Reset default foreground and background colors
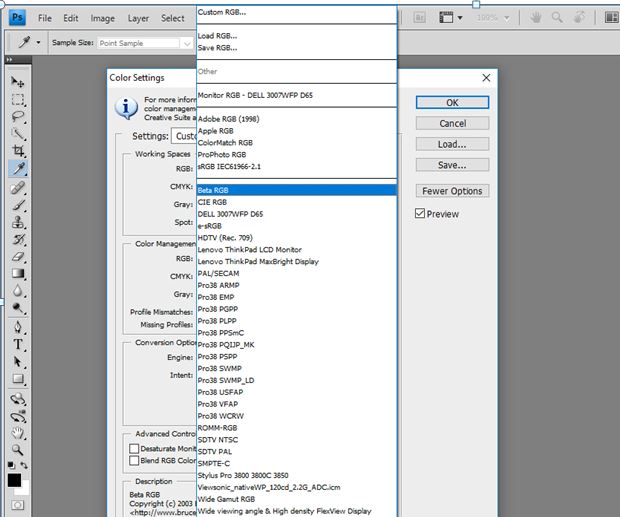Screen dimensions: 620x517 [x=11, y=465]
